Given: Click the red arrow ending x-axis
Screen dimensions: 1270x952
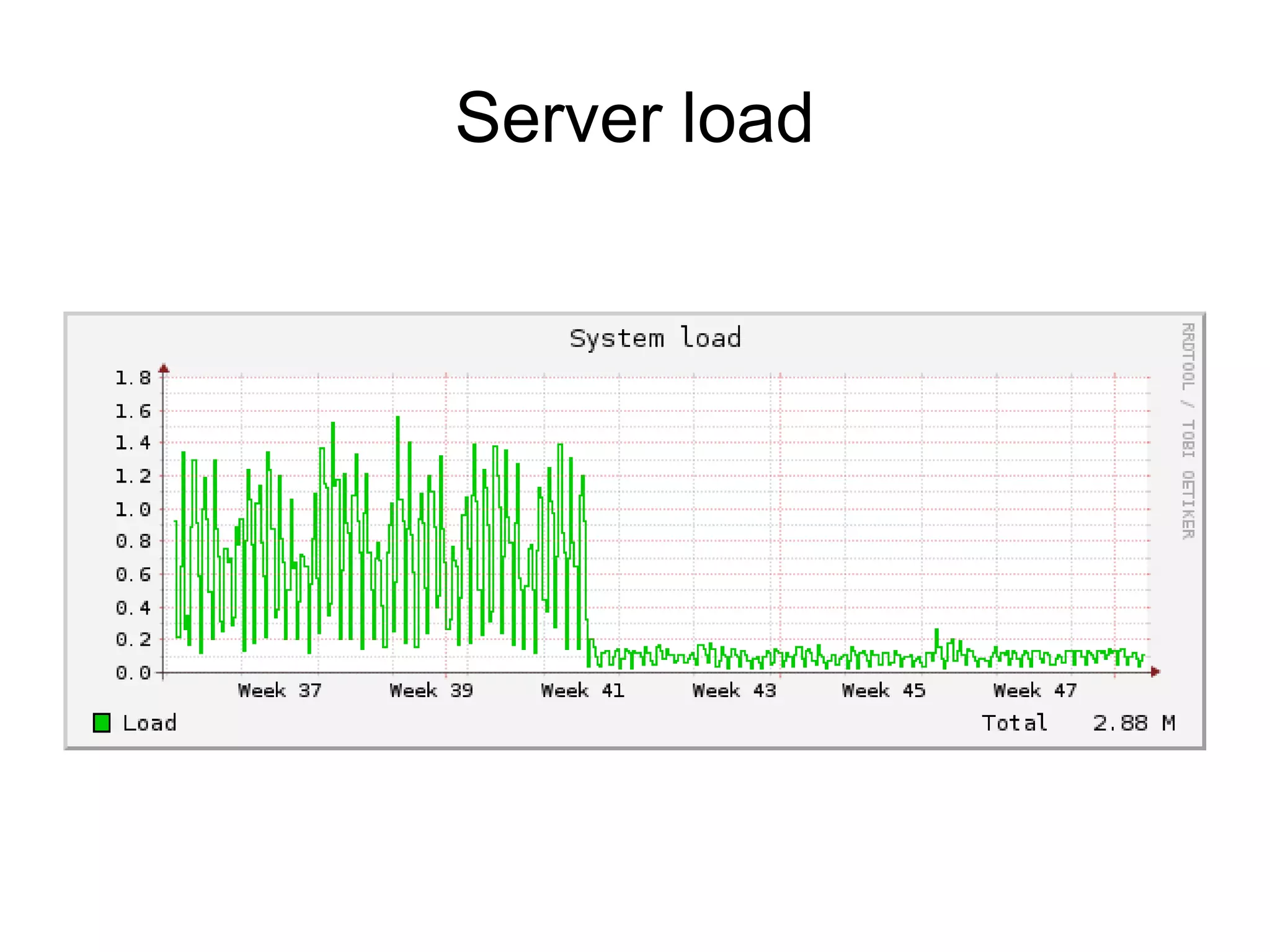Looking at the screenshot, I should tap(1155, 672).
